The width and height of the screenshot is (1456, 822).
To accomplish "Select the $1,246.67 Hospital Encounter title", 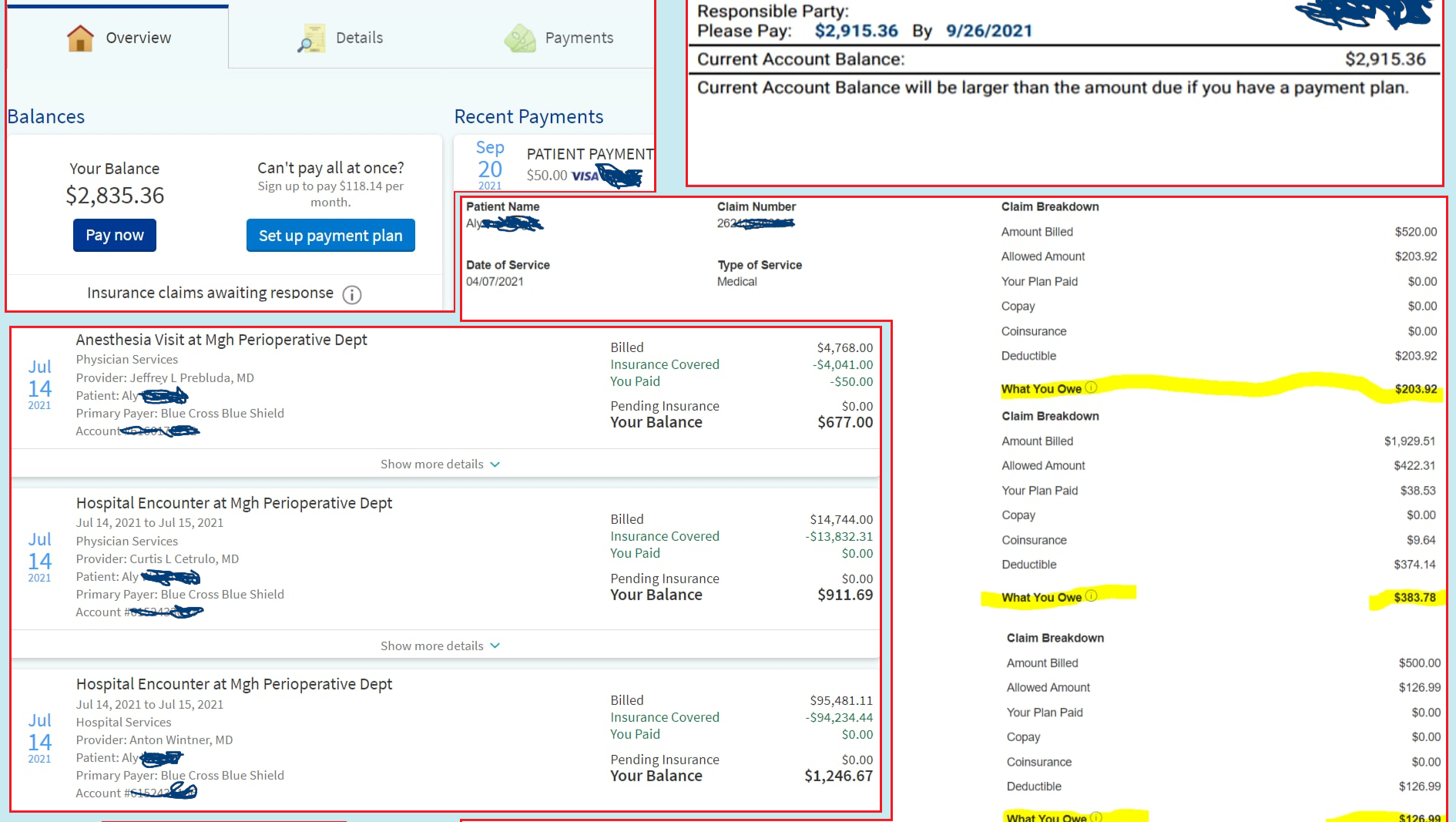I will pos(233,684).
